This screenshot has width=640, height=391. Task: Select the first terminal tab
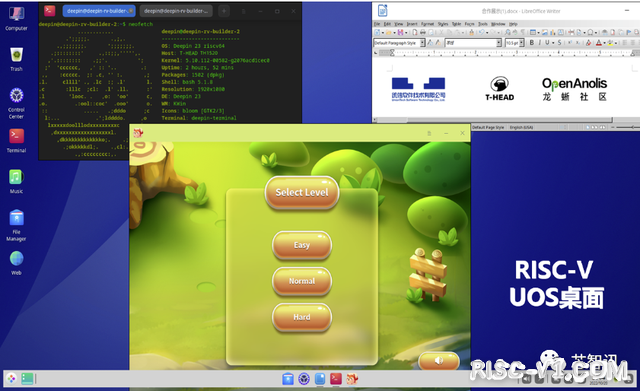[x=99, y=11]
